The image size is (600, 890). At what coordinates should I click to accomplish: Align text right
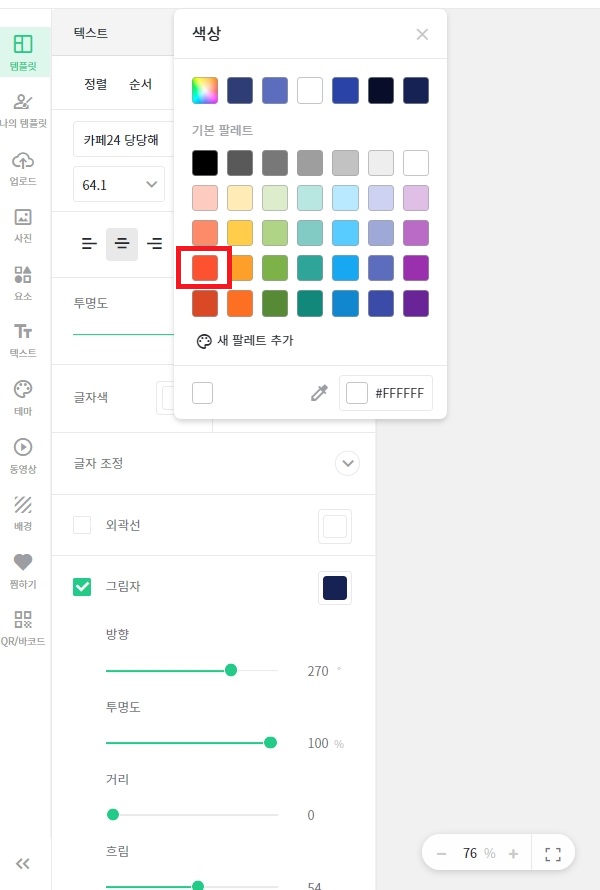tap(154, 244)
